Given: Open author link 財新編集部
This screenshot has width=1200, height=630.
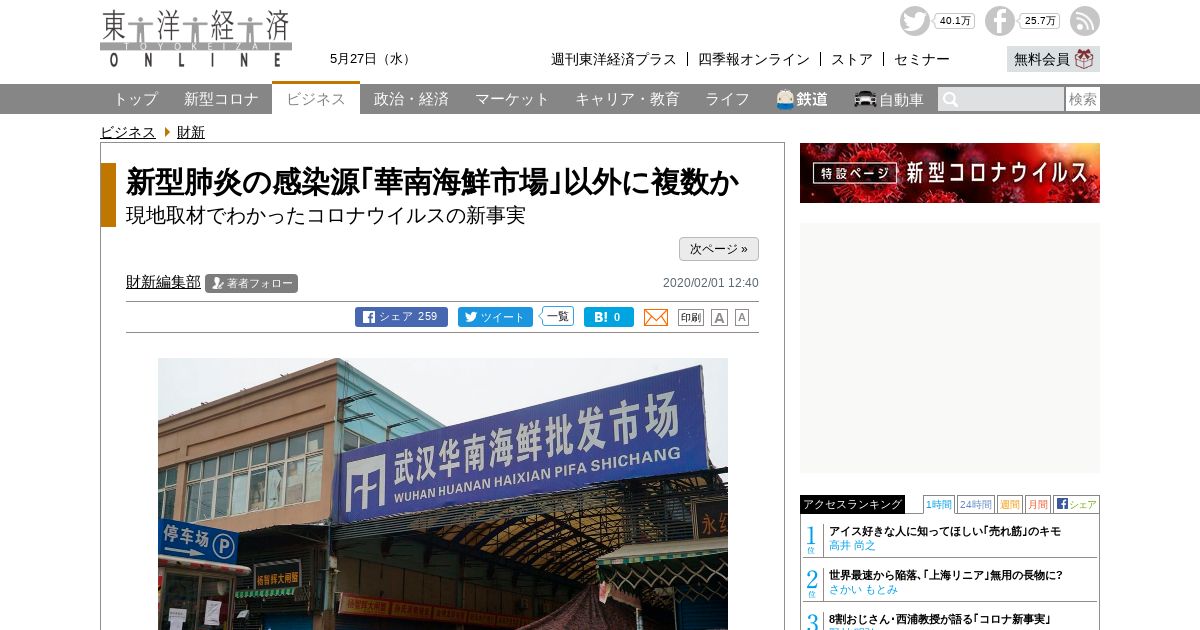Looking at the screenshot, I should (x=163, y=282).
